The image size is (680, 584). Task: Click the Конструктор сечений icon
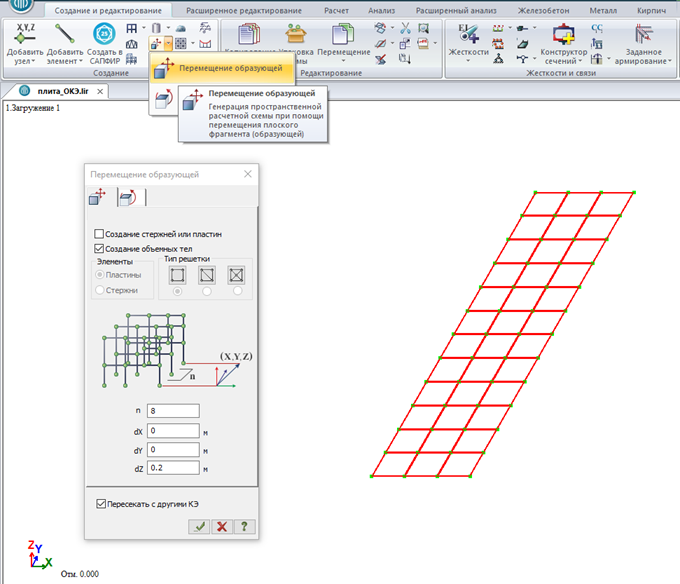563,34
